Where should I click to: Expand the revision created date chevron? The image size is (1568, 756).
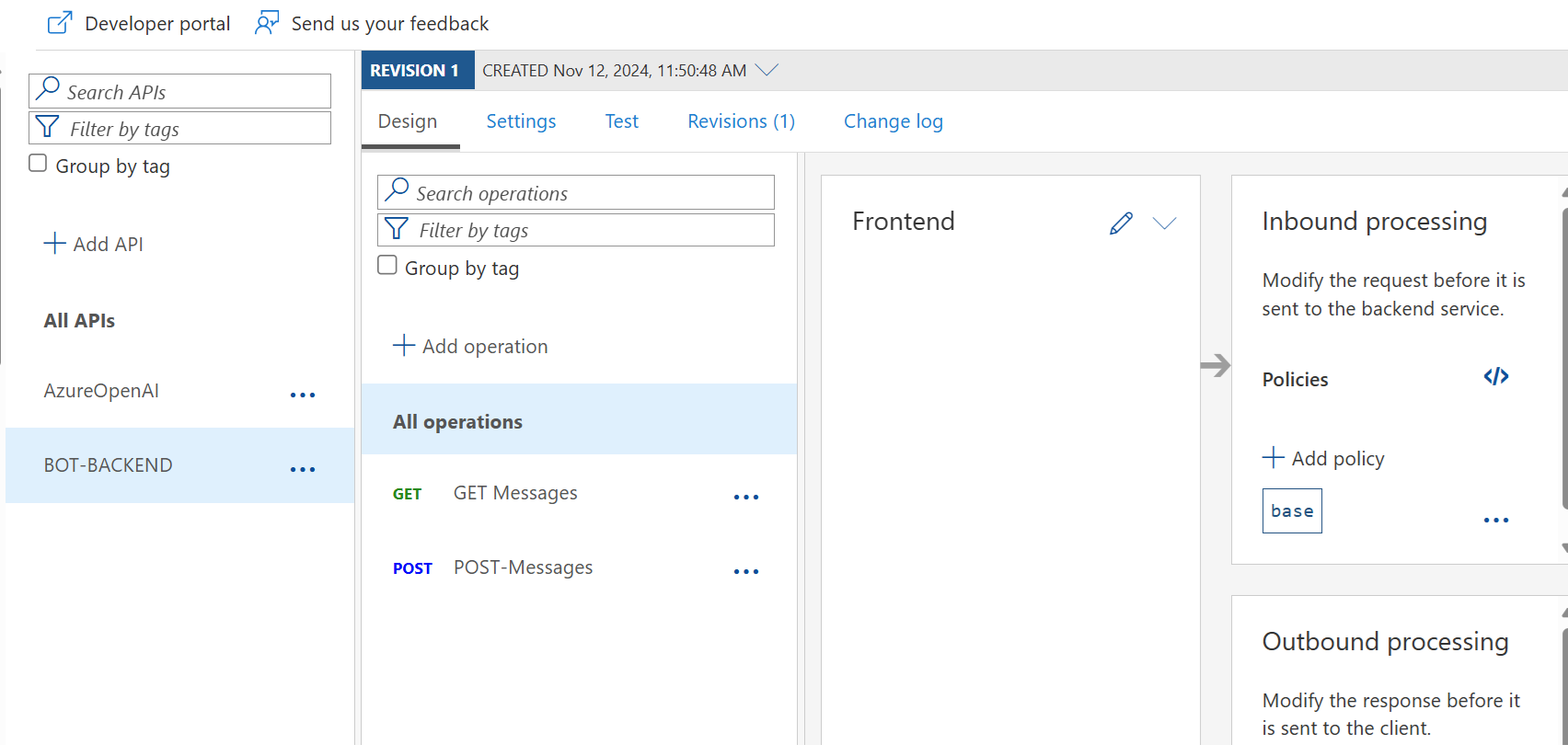(767, 69)
